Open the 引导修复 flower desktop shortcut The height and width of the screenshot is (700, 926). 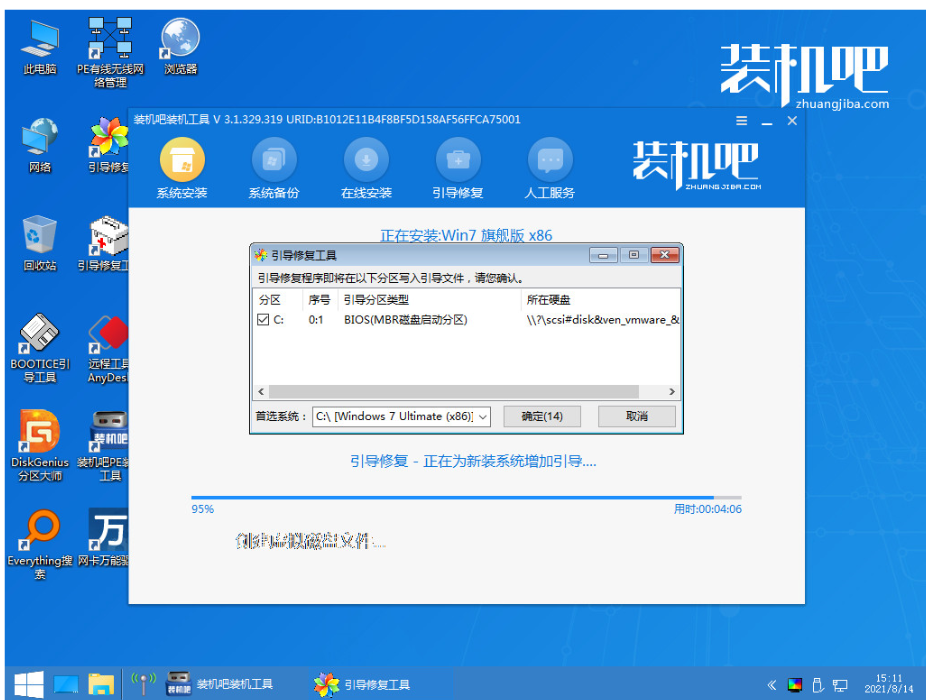point(109,145)
